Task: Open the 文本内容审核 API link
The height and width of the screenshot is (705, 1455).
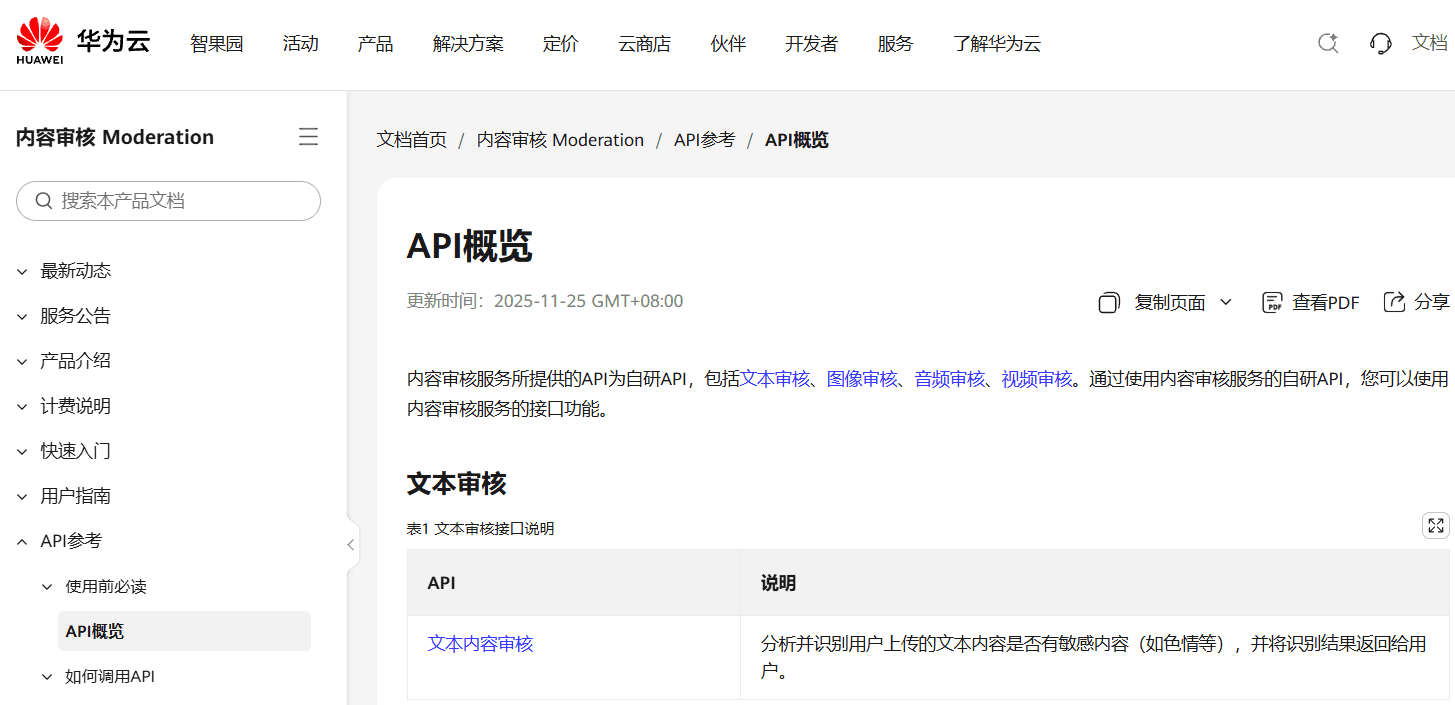Action: (x=481, y=644)
